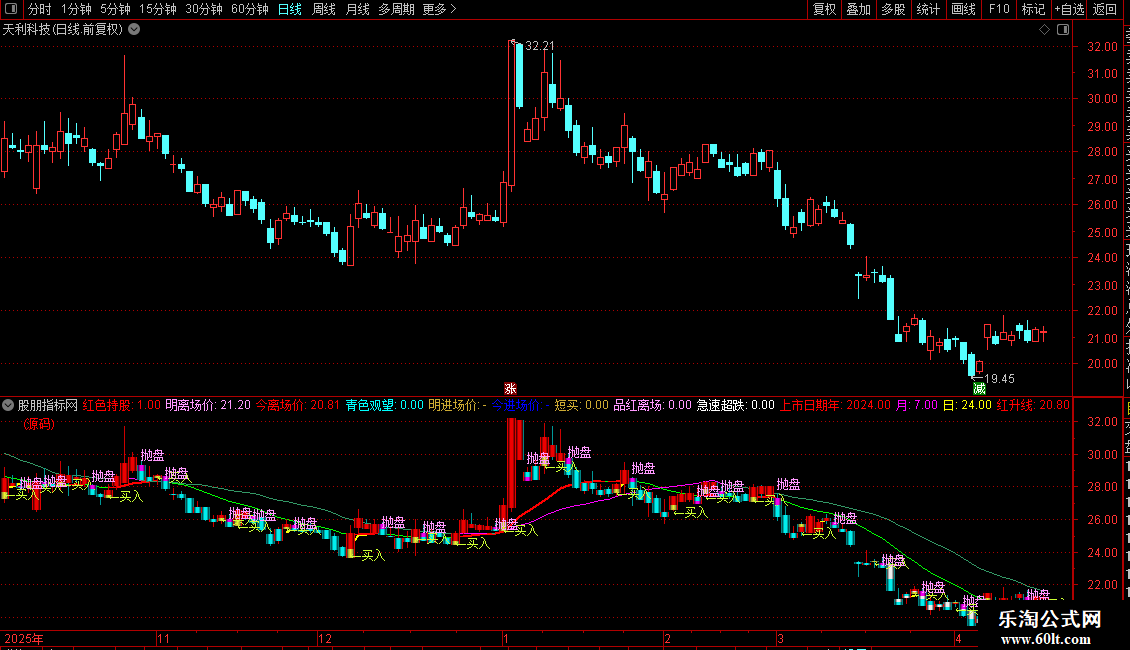Expand the 股朋指标网 indicator dropdown circle
1130x650 pixels.
[x=8, y=405]
